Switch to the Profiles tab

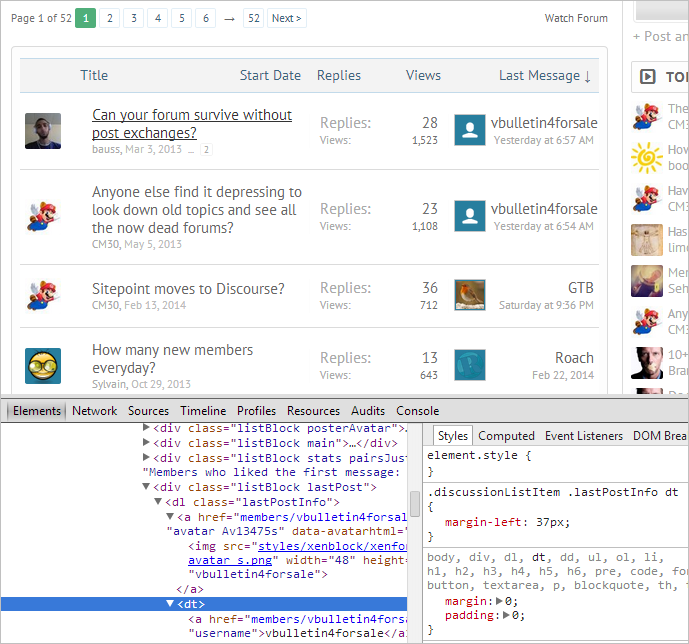click(256, 411)
